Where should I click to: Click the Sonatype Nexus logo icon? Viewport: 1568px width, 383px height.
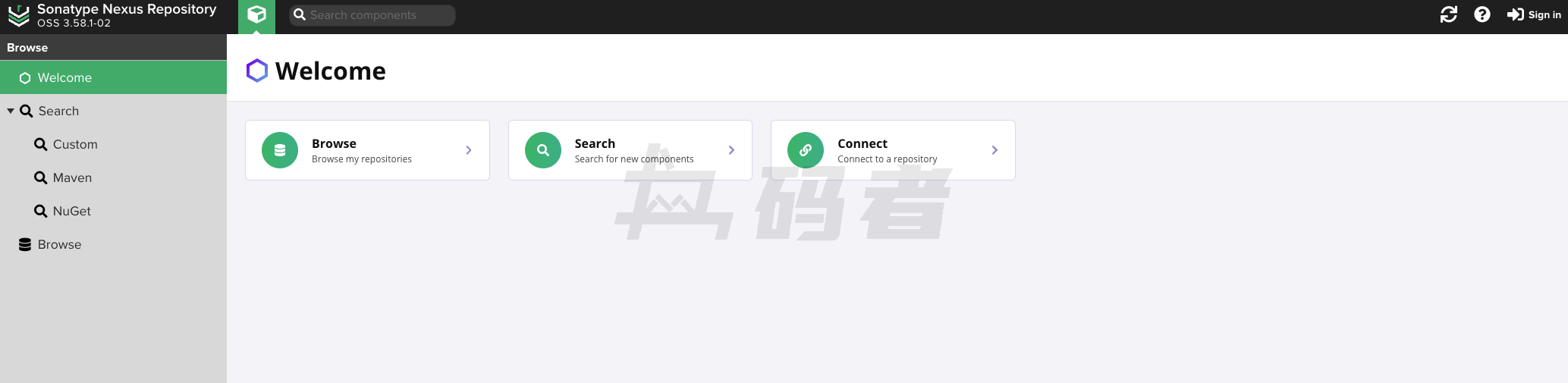click(x=18, y=16)
